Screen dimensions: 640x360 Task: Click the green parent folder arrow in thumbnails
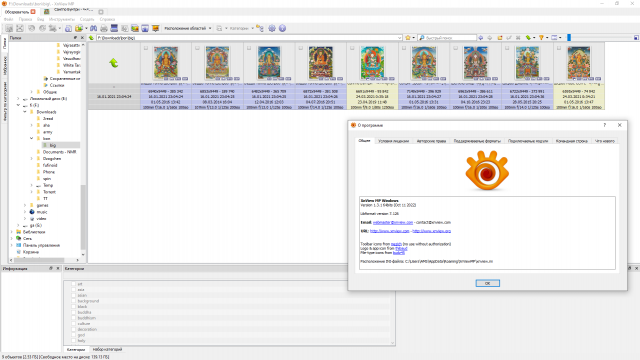[x=113, y=63]
